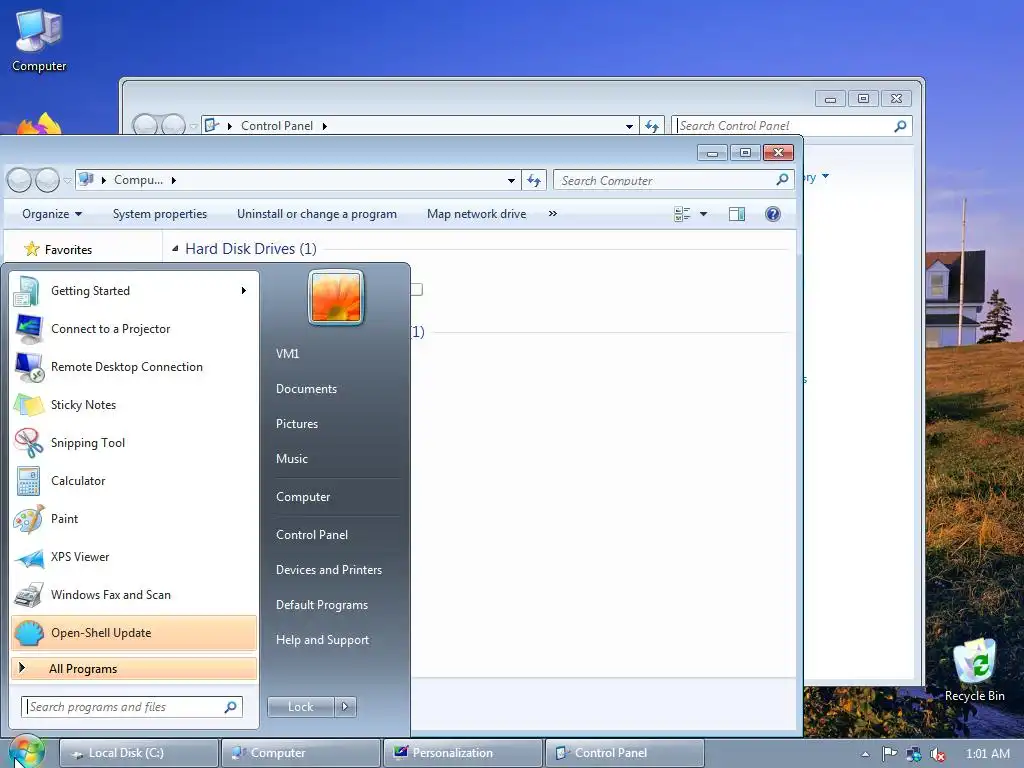This screenshot has width=1024, height=768.
Task: Click search magnifier in Control Panel window
Action: [900, 125]
